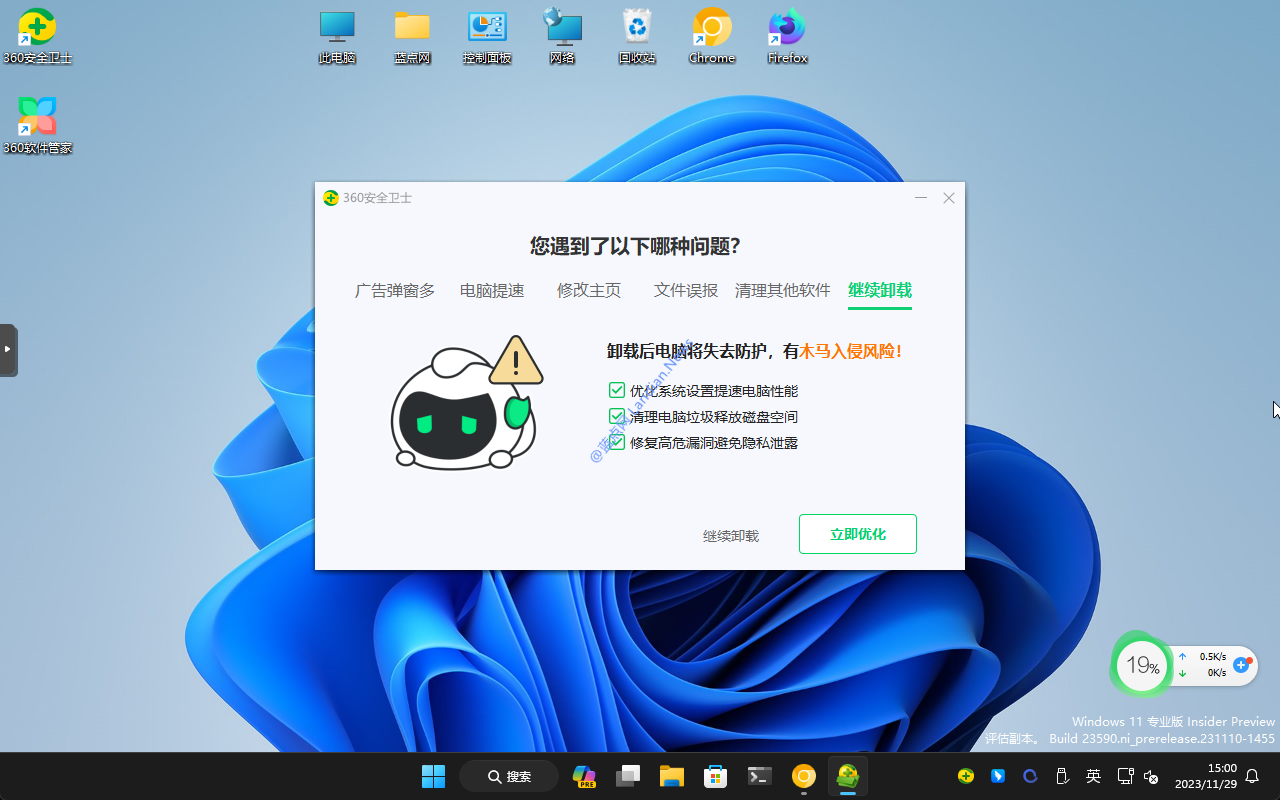The image size is (1280, 800).
Task: Uncheck 优化系统设置提速电脑性能 checkbox
Action: click(x=617, y=390)
